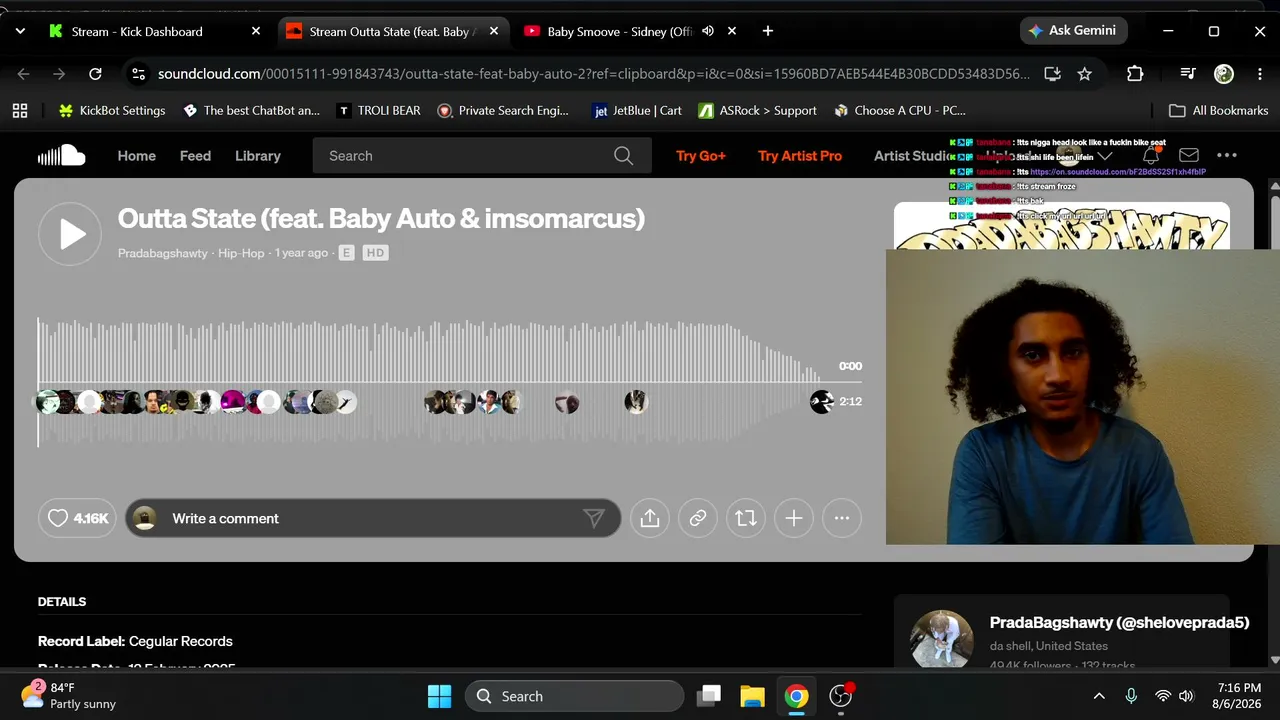Open the Choose A CPU bookmark

point(899,111)
